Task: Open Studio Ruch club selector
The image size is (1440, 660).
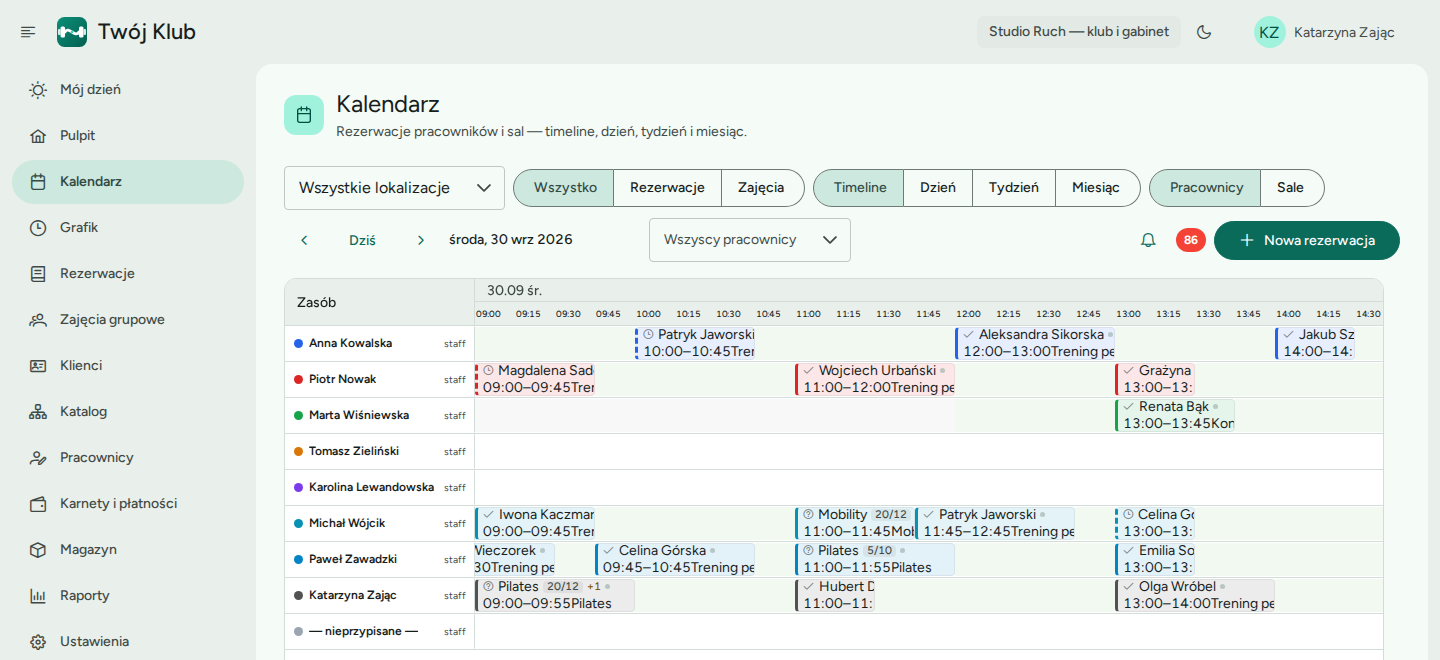Action: tap(1079, 32)
